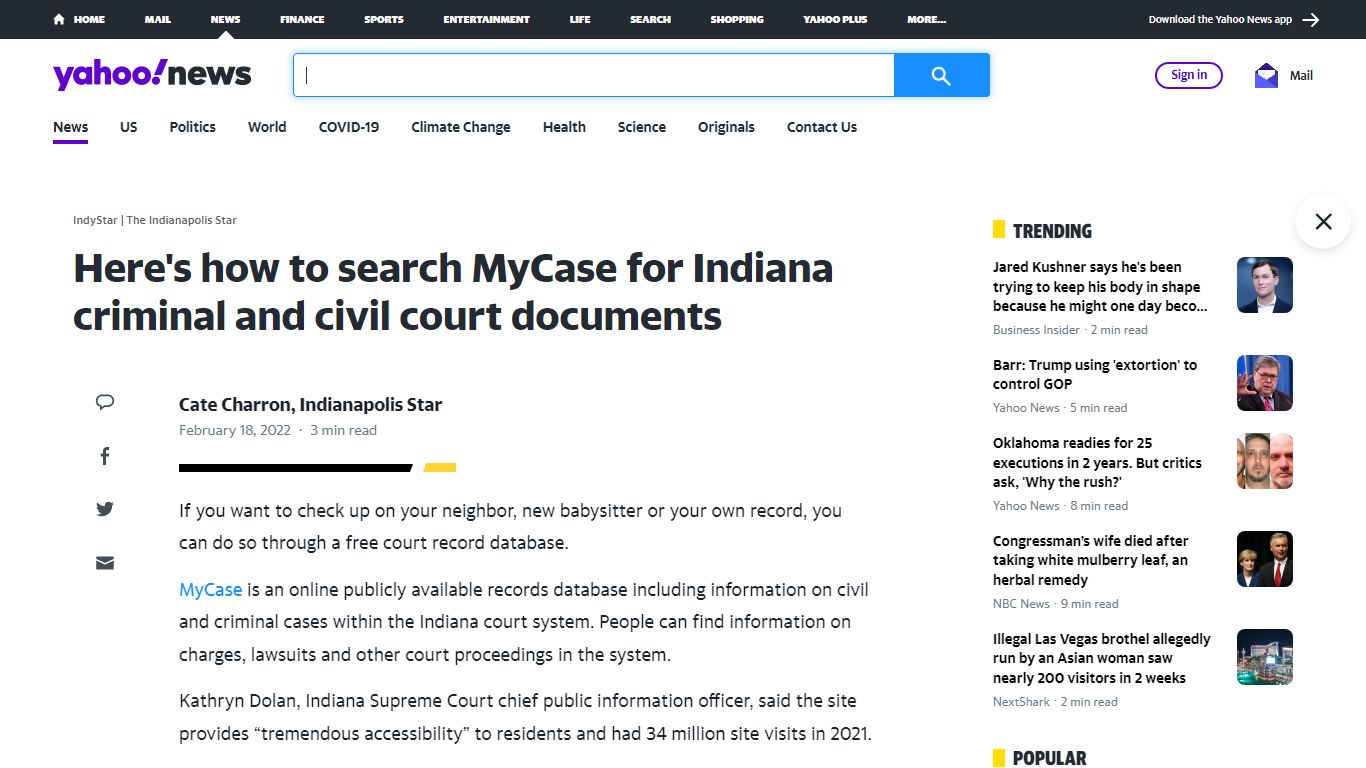Click the date February 18, 2022

(x=235, y=430)
